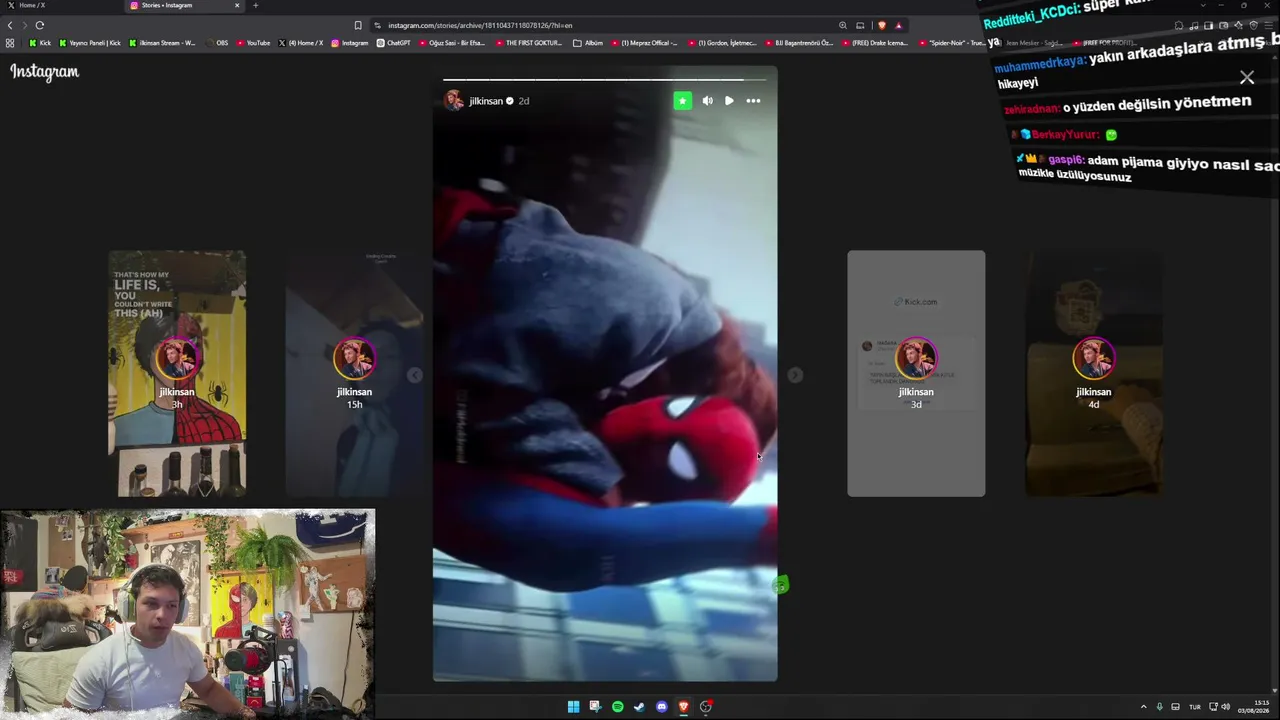Open the Instagram bookmark
Screen dimensions: 1280x720
coord(350,43)
